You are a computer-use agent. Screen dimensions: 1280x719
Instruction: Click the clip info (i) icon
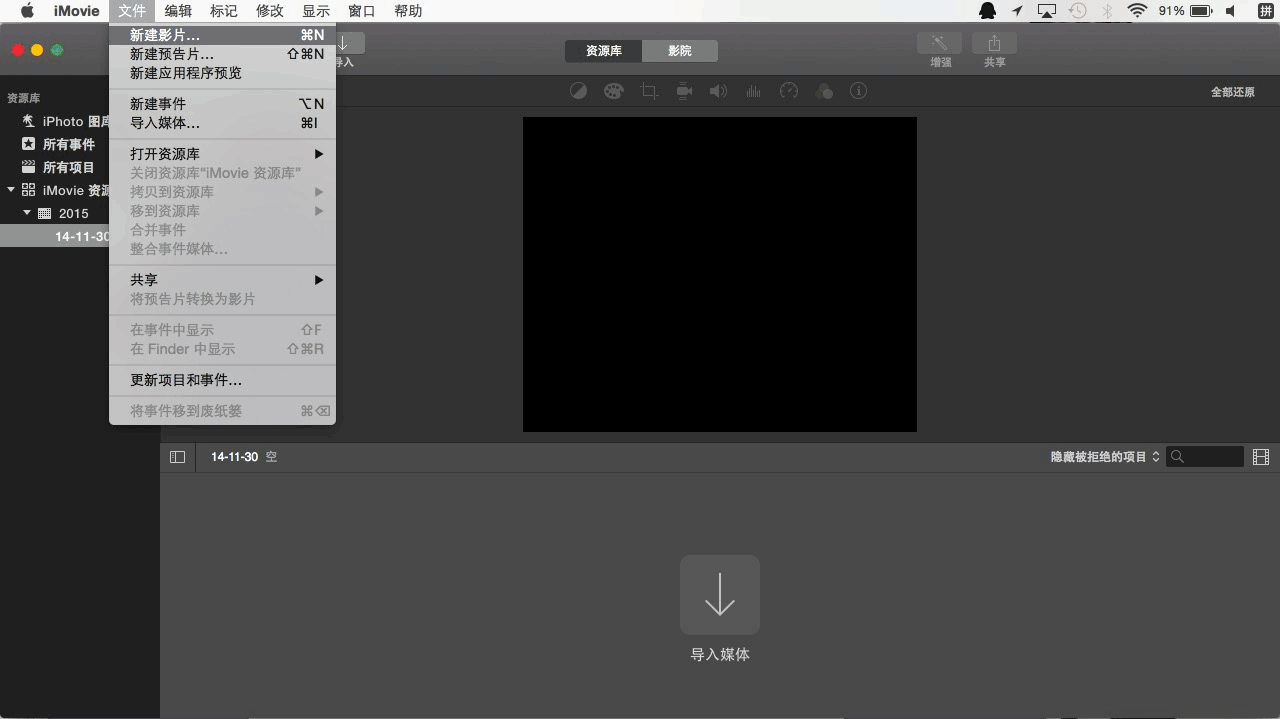(858, 90)
